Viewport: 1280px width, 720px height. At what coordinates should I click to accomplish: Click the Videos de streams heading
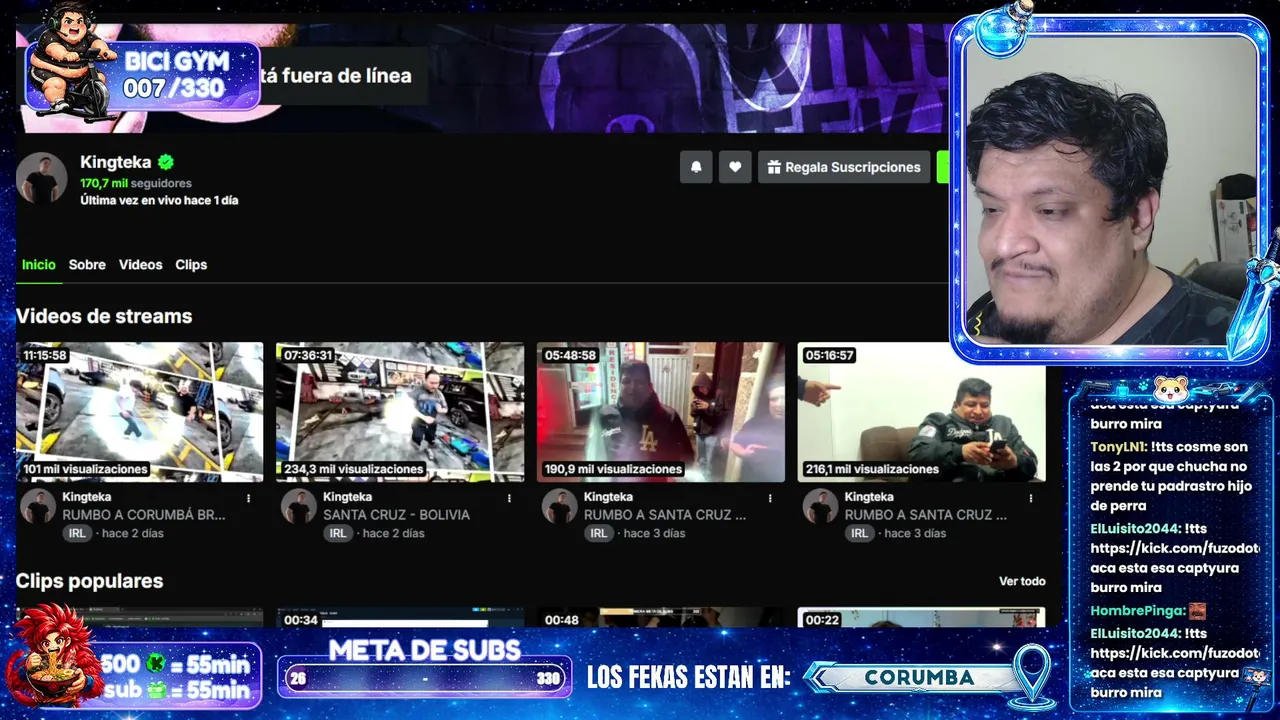pos(104,316)
